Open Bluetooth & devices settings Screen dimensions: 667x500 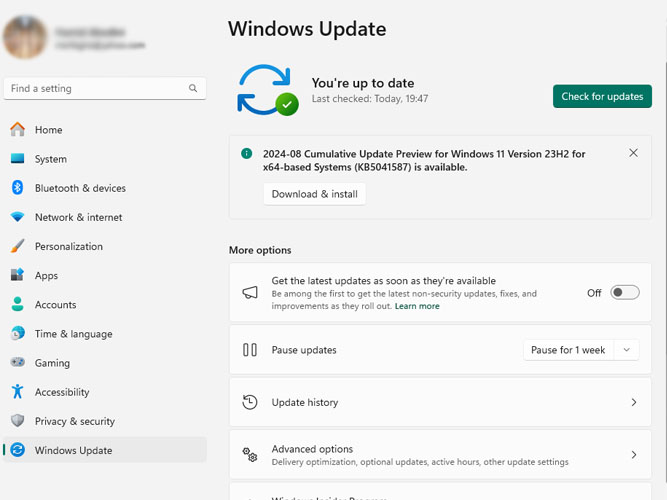click(x=105, y=188)
